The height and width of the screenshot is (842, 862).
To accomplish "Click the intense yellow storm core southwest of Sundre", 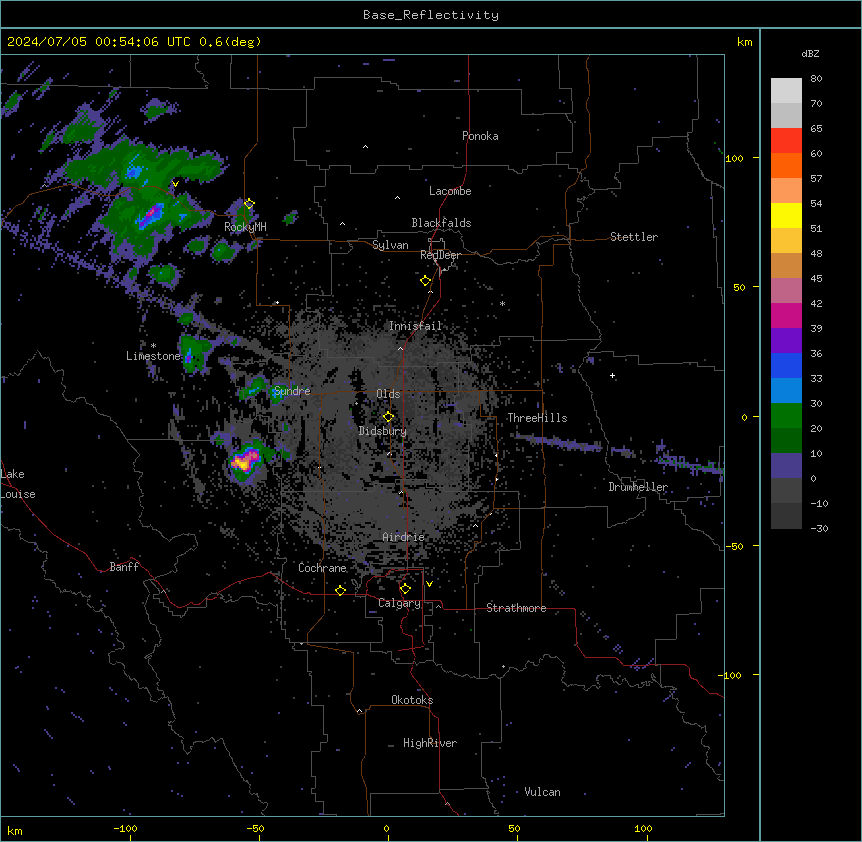I will click(243, 462).
